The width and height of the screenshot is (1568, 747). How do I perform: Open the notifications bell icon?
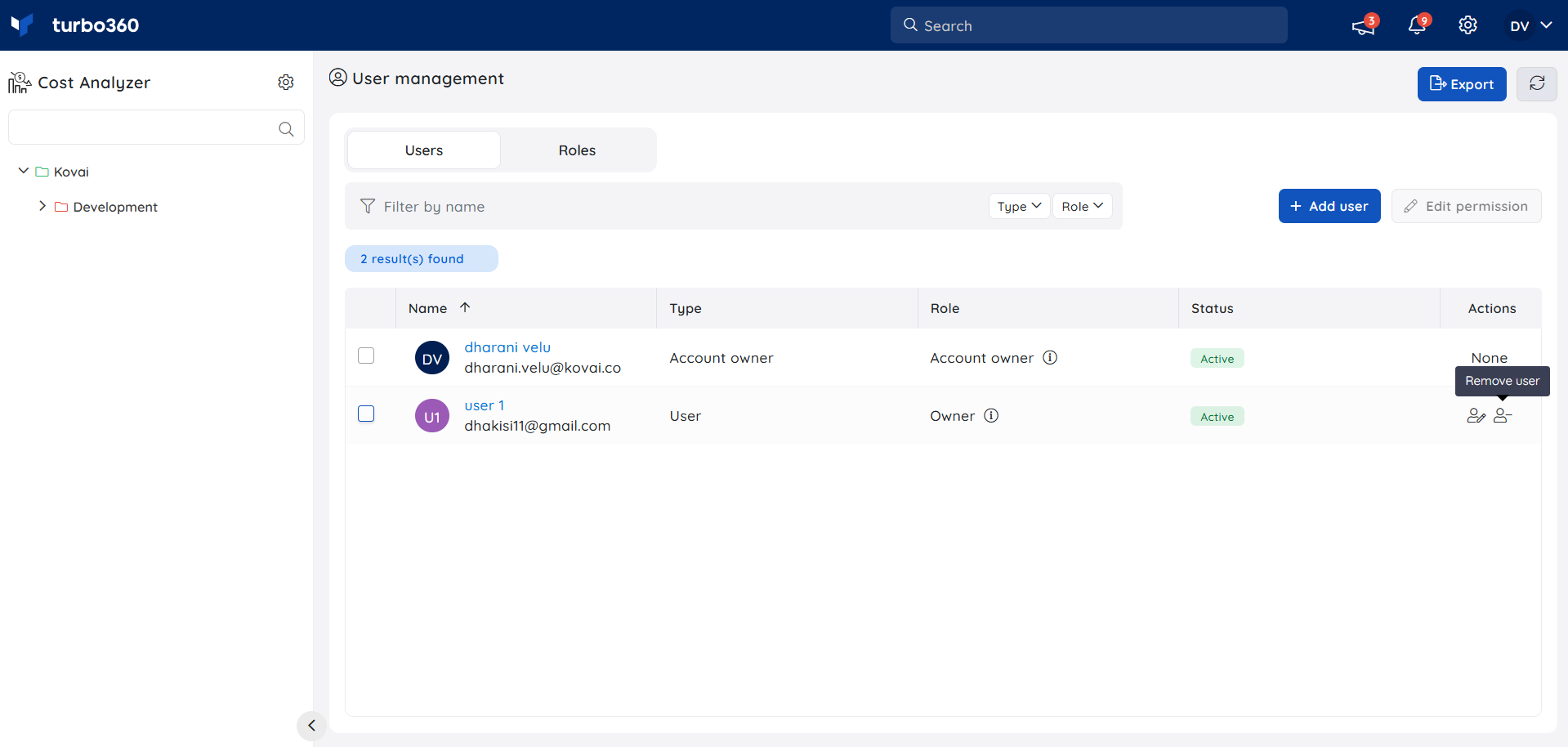pyautogui.click(x=1417, y=25)
